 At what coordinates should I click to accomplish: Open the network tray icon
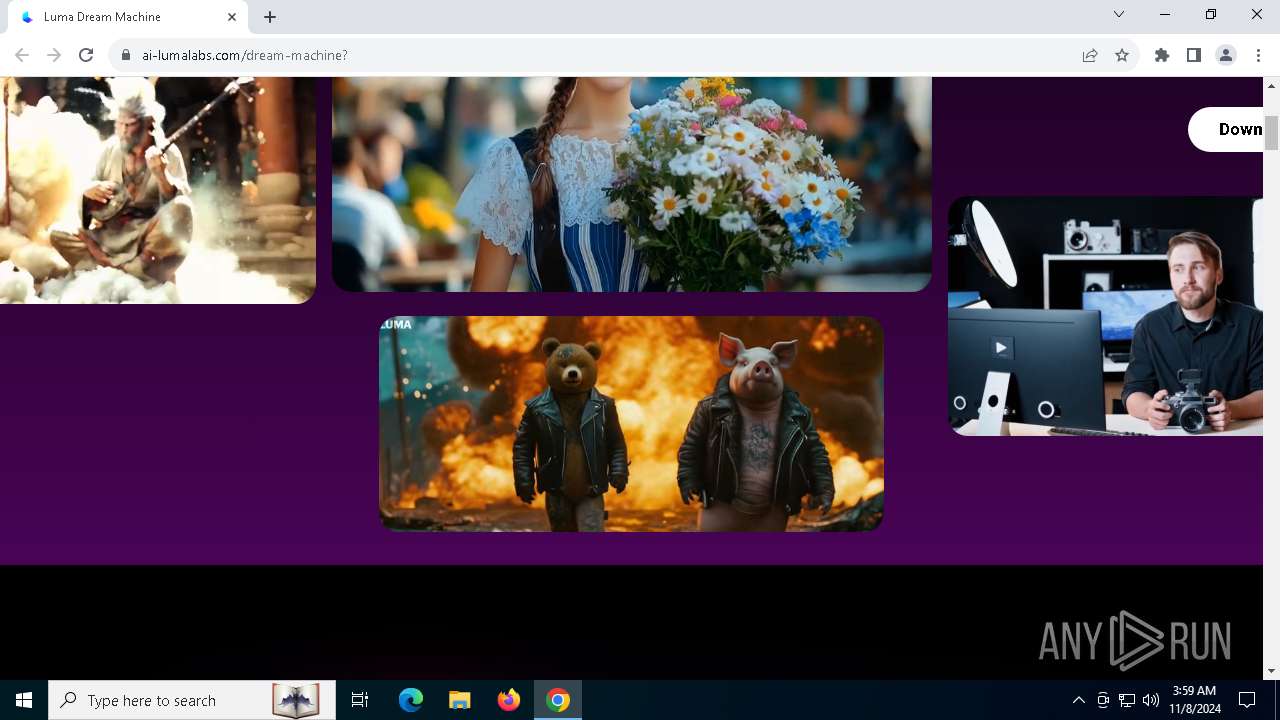(1127, 700)
